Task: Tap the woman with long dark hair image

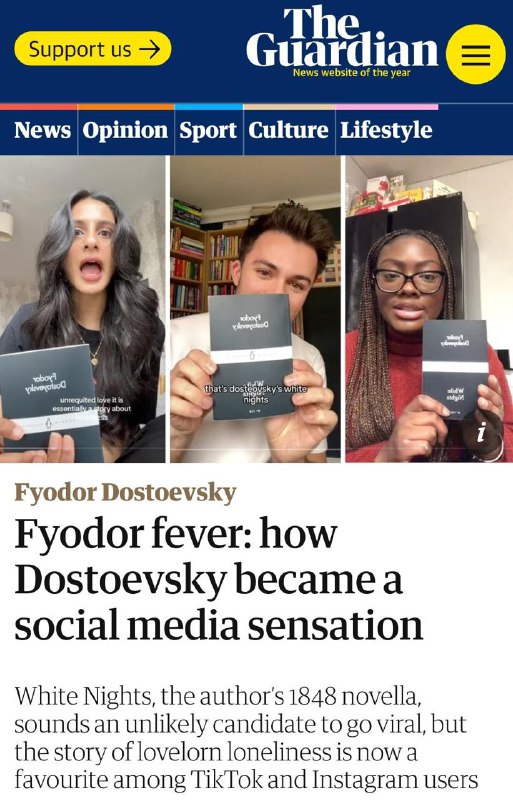Action: [x=83, y=309]
